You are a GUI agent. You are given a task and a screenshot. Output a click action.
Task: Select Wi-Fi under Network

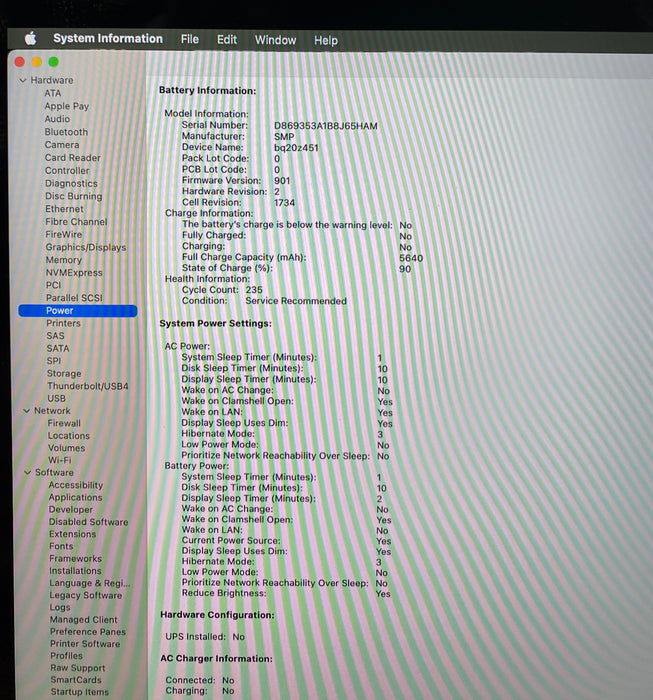coord(60,460)
